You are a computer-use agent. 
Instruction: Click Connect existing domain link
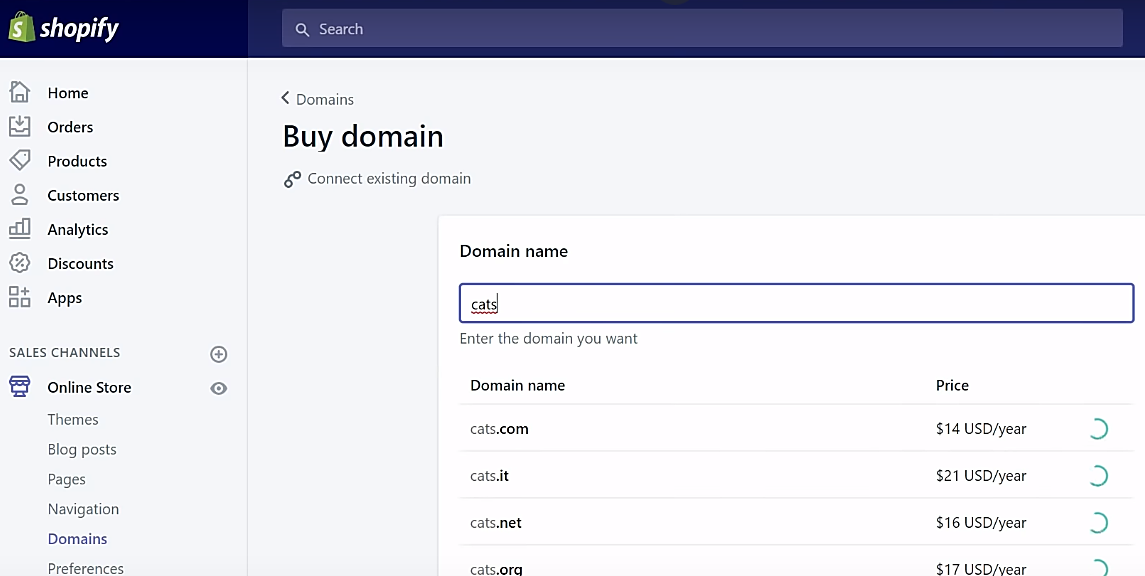[389, 179]
